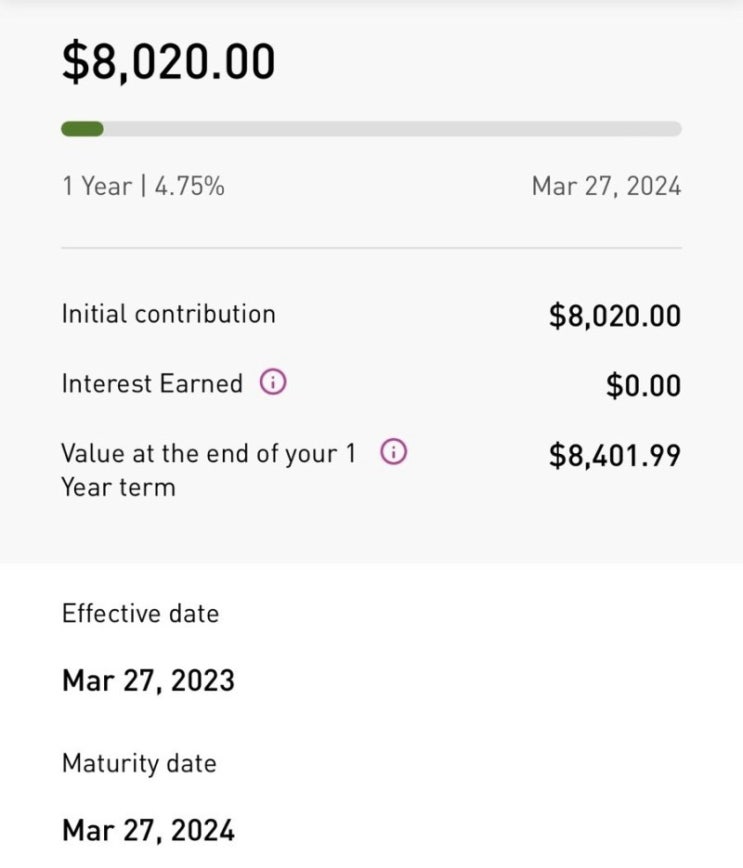This screenshot has width=743, height=868.
Task: Select the Initial contribution label
Action: click(168, 314)
